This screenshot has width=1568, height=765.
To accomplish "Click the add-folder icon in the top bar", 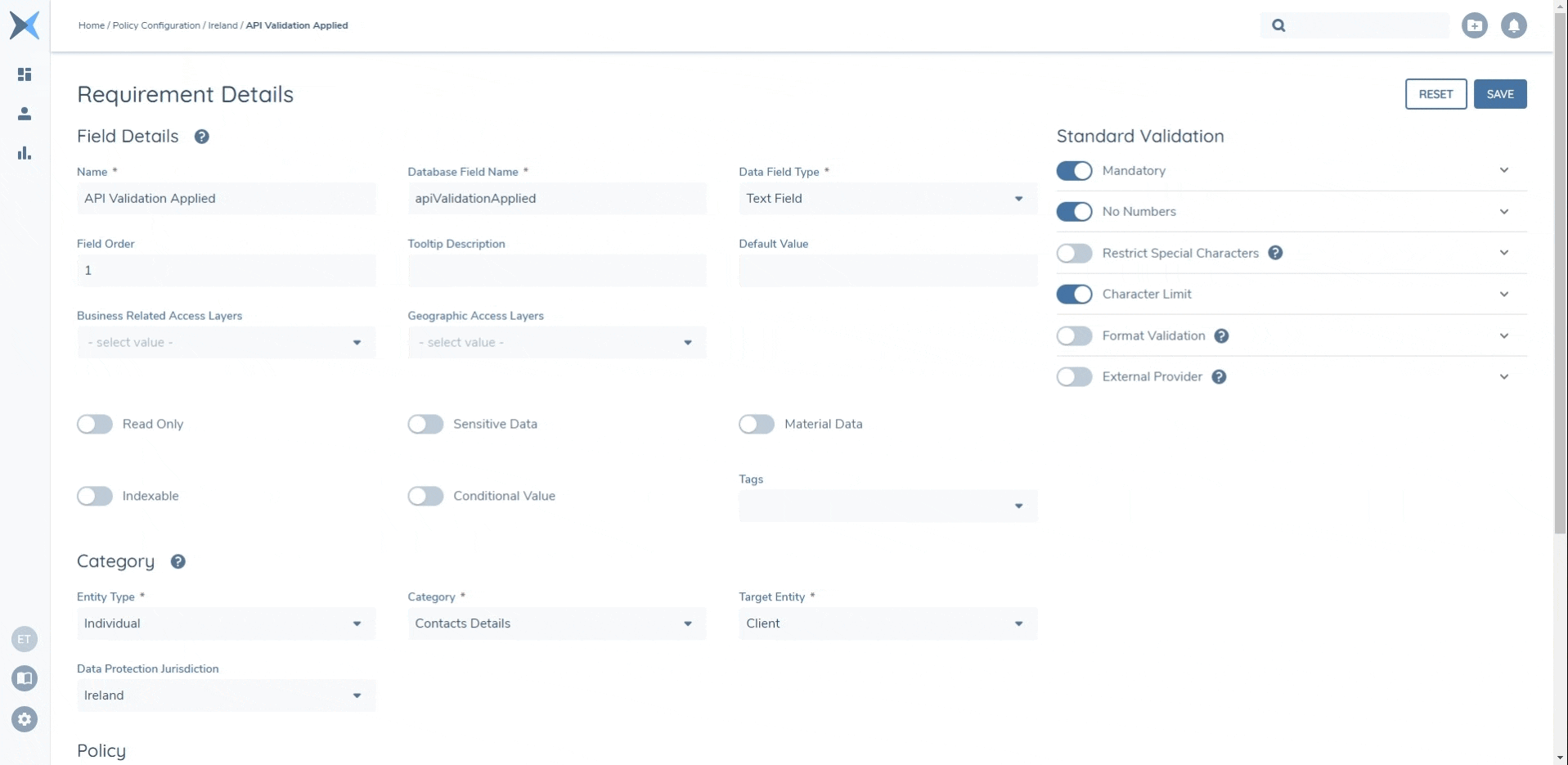I will click(x=1476, y=25).
